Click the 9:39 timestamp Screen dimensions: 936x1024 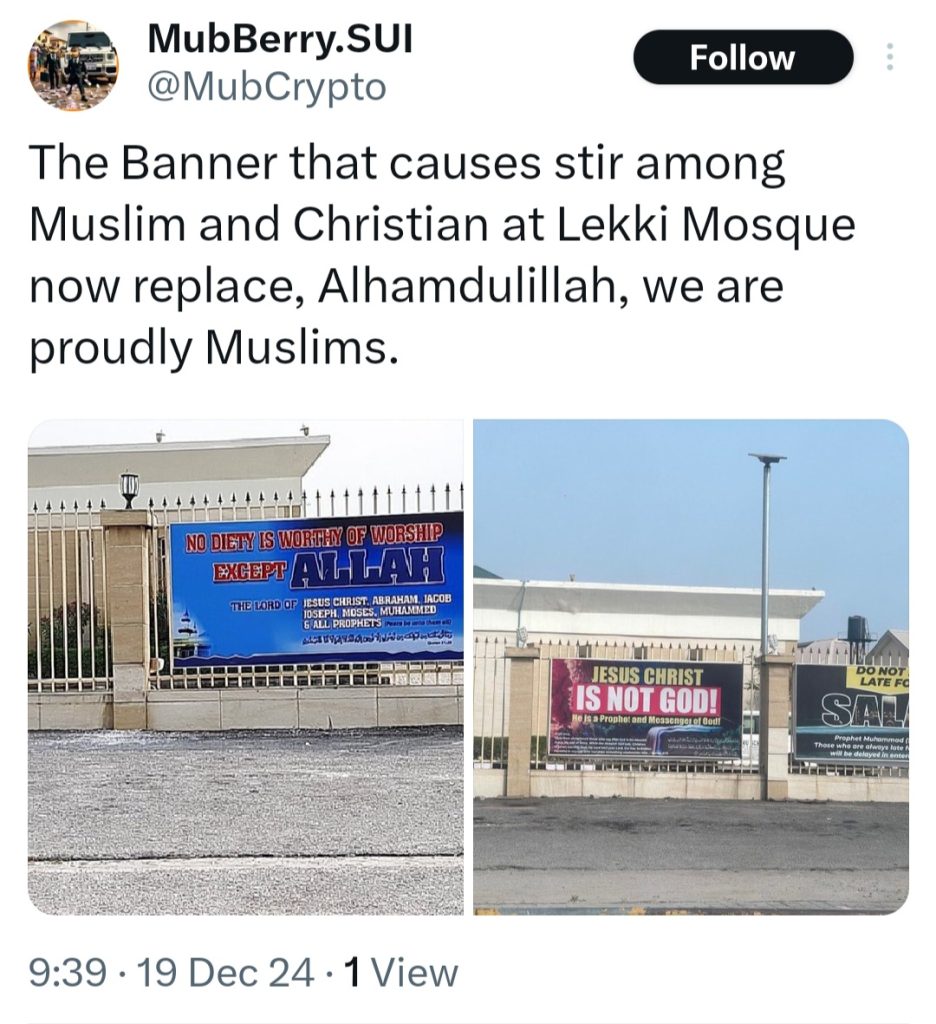click(x=63, y=972)
